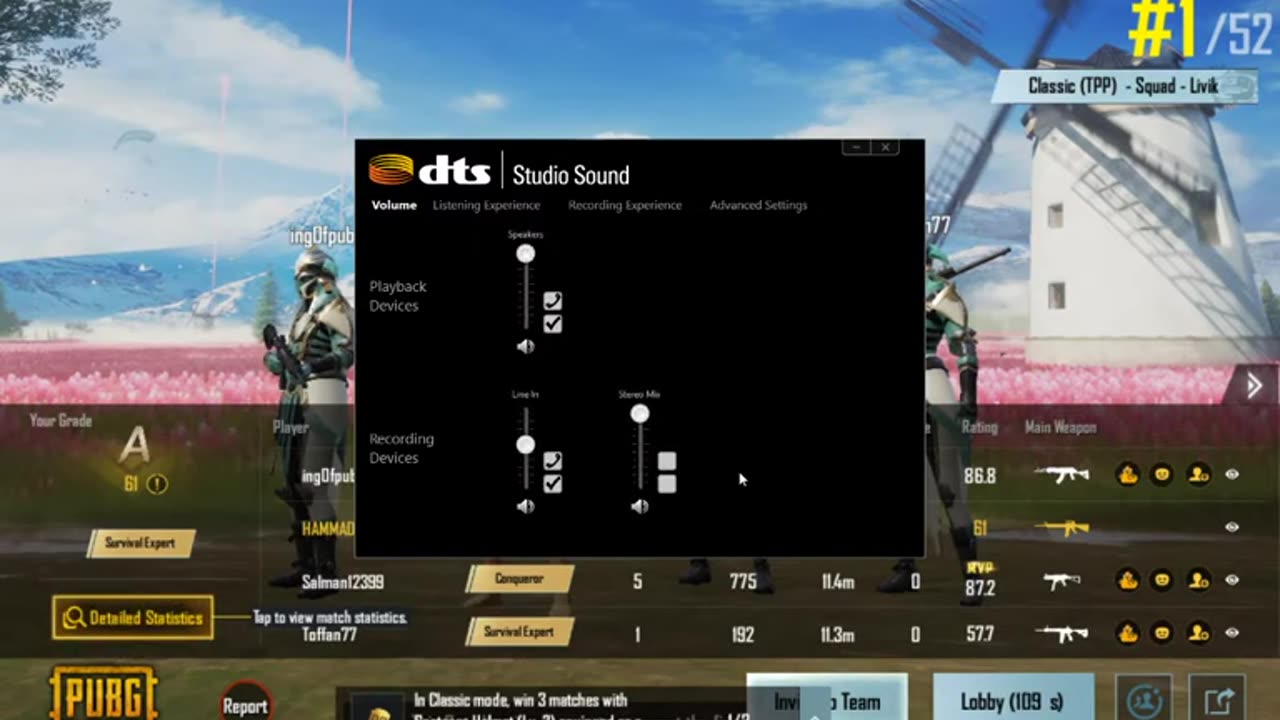Click the DTS logo in Studio Sound
This screenshot has width=1280, height=720.
(x=430, y=169)
